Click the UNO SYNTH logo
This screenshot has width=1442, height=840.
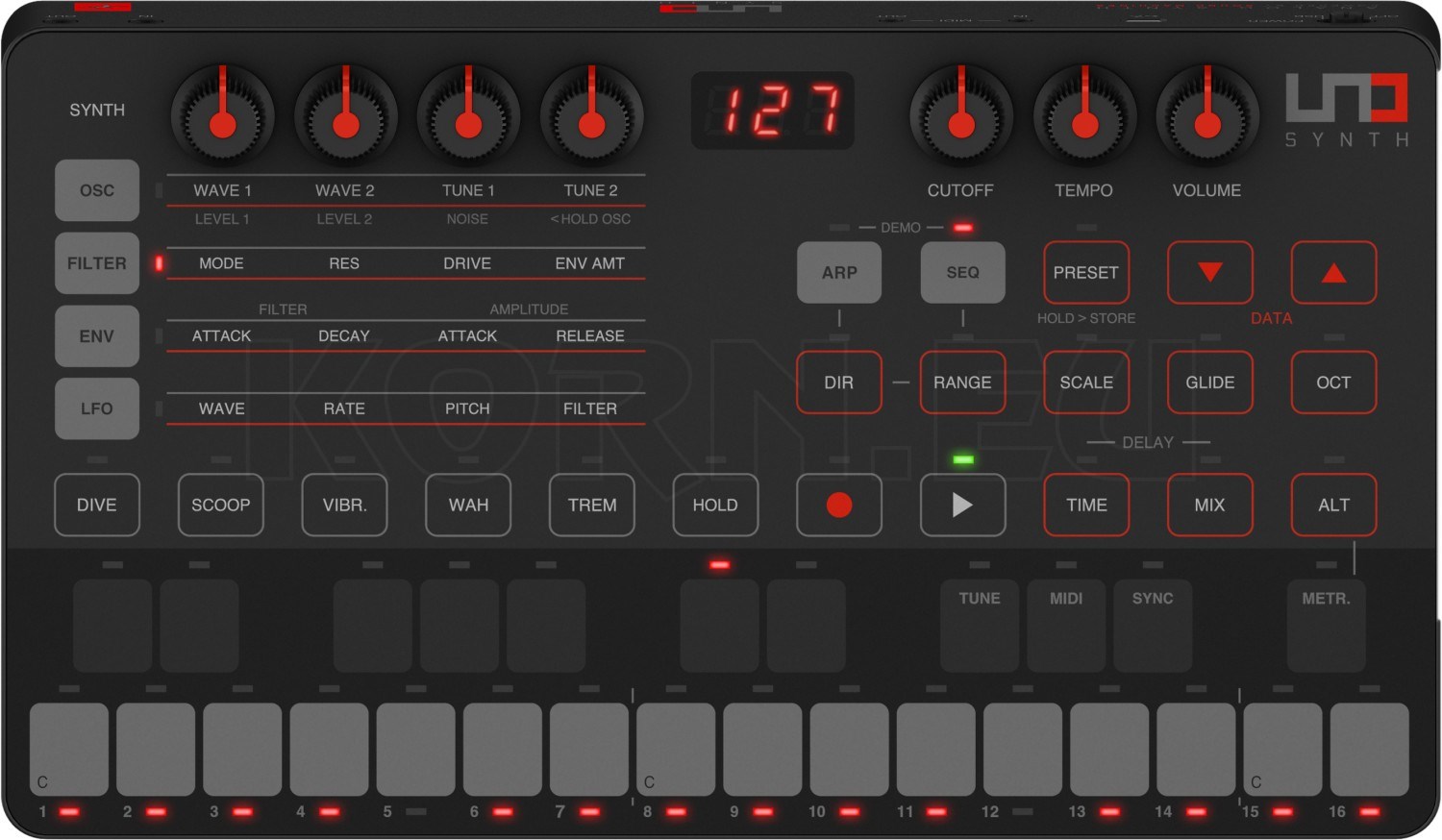[1347, 110]
